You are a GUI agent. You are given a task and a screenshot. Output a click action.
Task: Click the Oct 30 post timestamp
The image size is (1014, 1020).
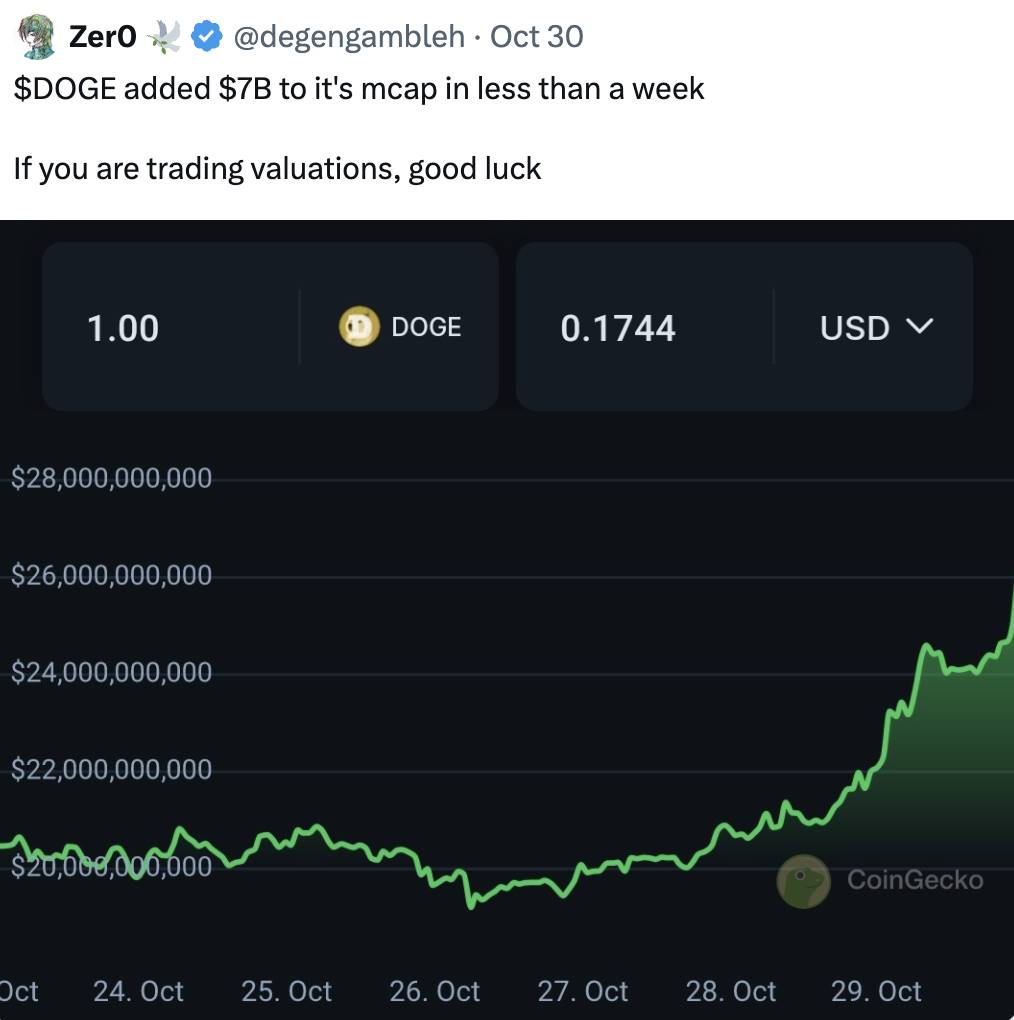pyautogui.click(x=536, y=37)
